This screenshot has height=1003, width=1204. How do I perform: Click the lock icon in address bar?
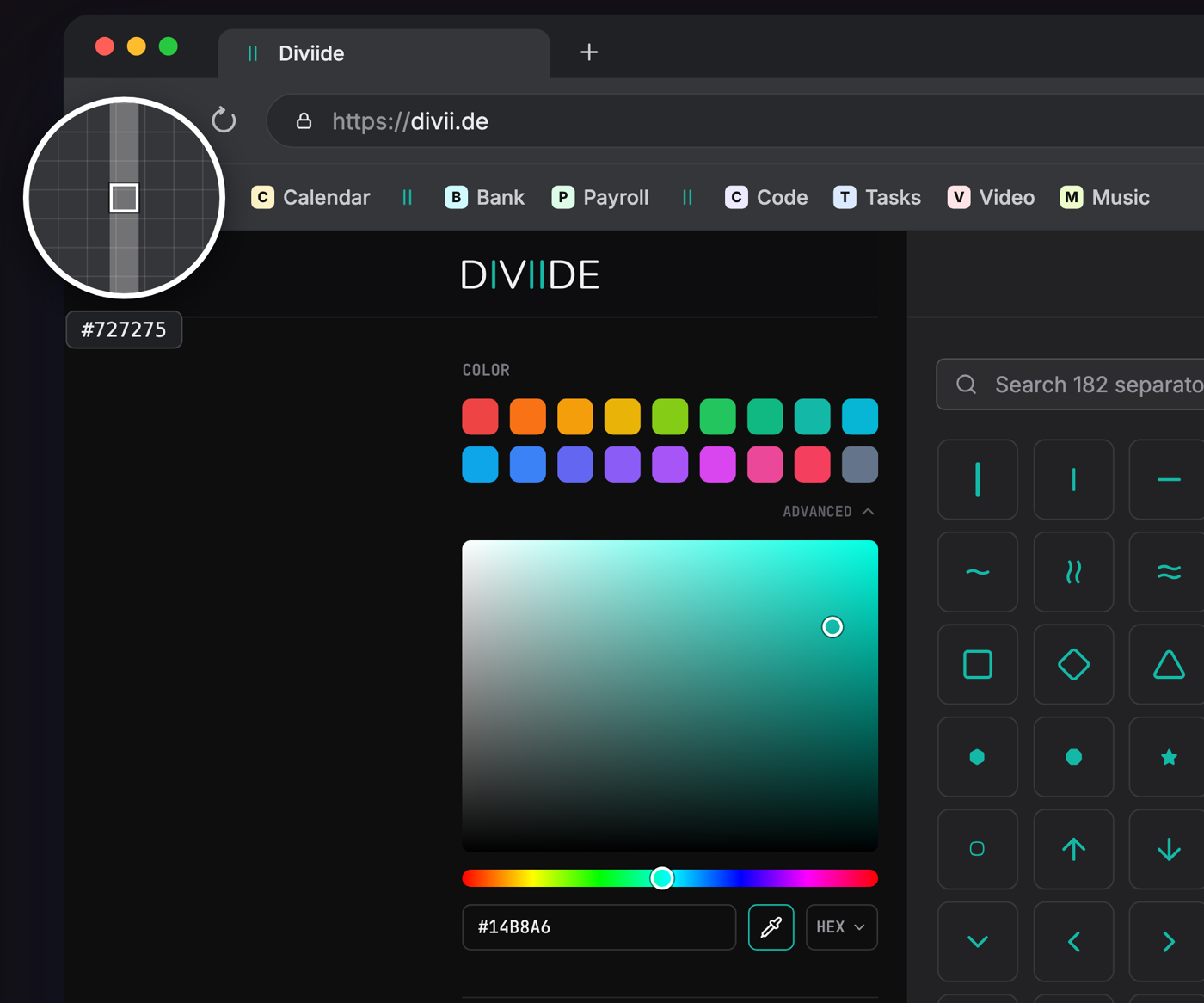point(304,120)
